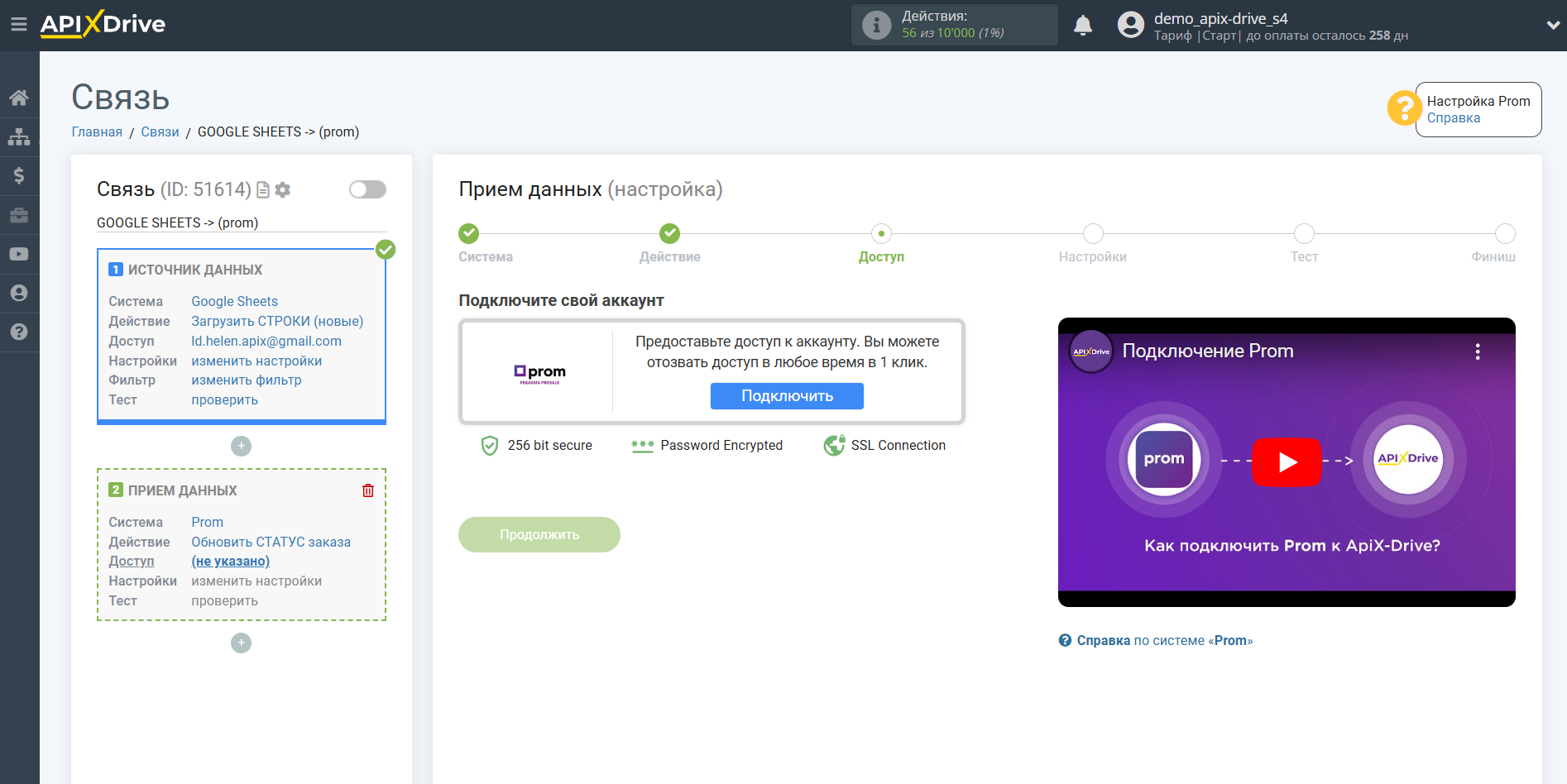The height and width of the screenshot is (784, 1567).
Task: Go to Главная breadcrumb
Action: pos(97,132)
